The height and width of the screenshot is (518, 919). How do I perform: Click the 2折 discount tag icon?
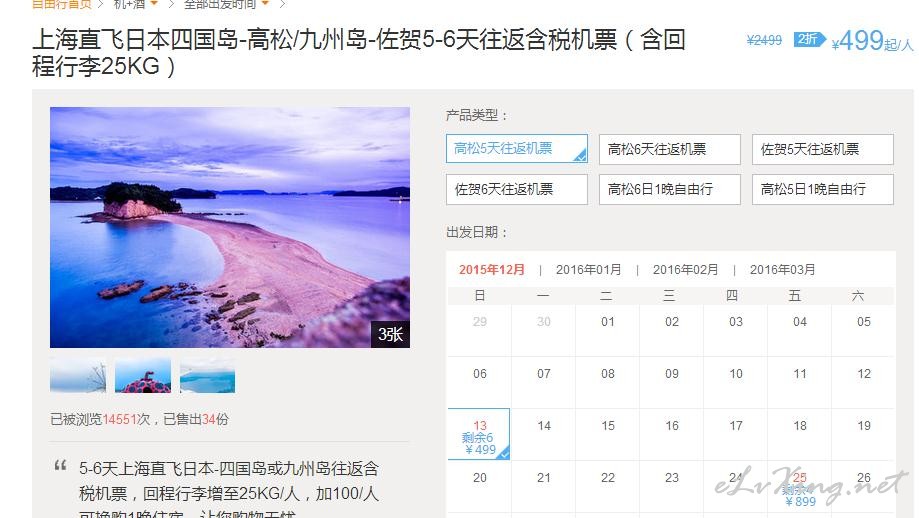pos(809,39)
